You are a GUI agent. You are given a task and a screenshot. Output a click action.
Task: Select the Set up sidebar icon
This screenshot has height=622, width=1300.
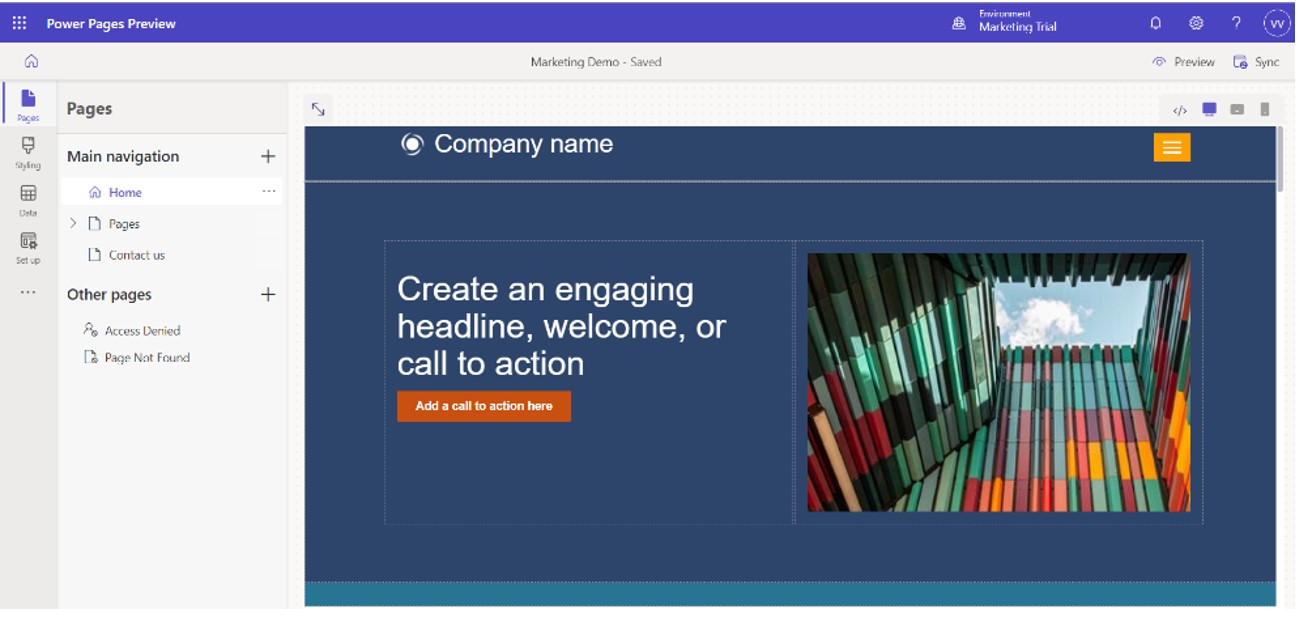pos(29,243)
